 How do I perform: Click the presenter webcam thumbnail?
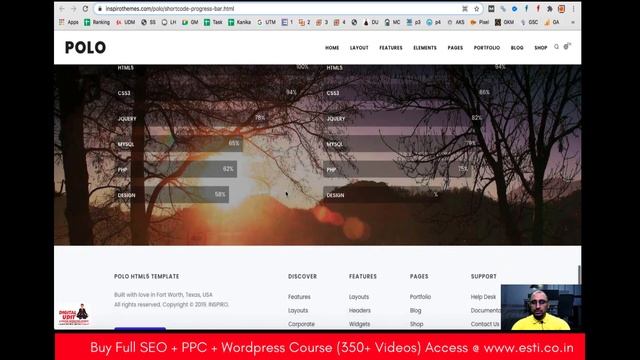(541, 307)
